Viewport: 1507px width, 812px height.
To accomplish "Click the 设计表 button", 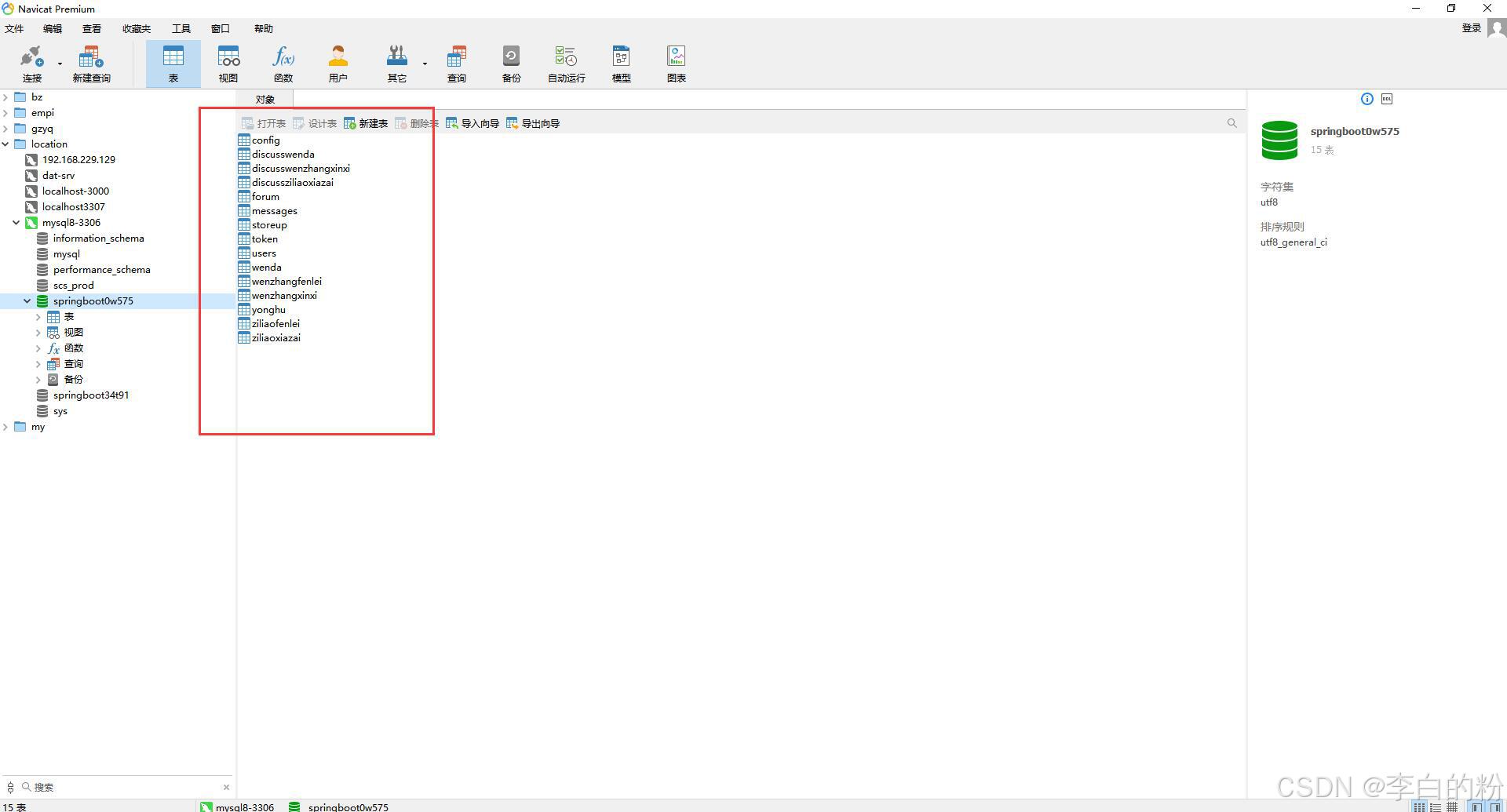I will pyautogui.click(x=315, y=123).
